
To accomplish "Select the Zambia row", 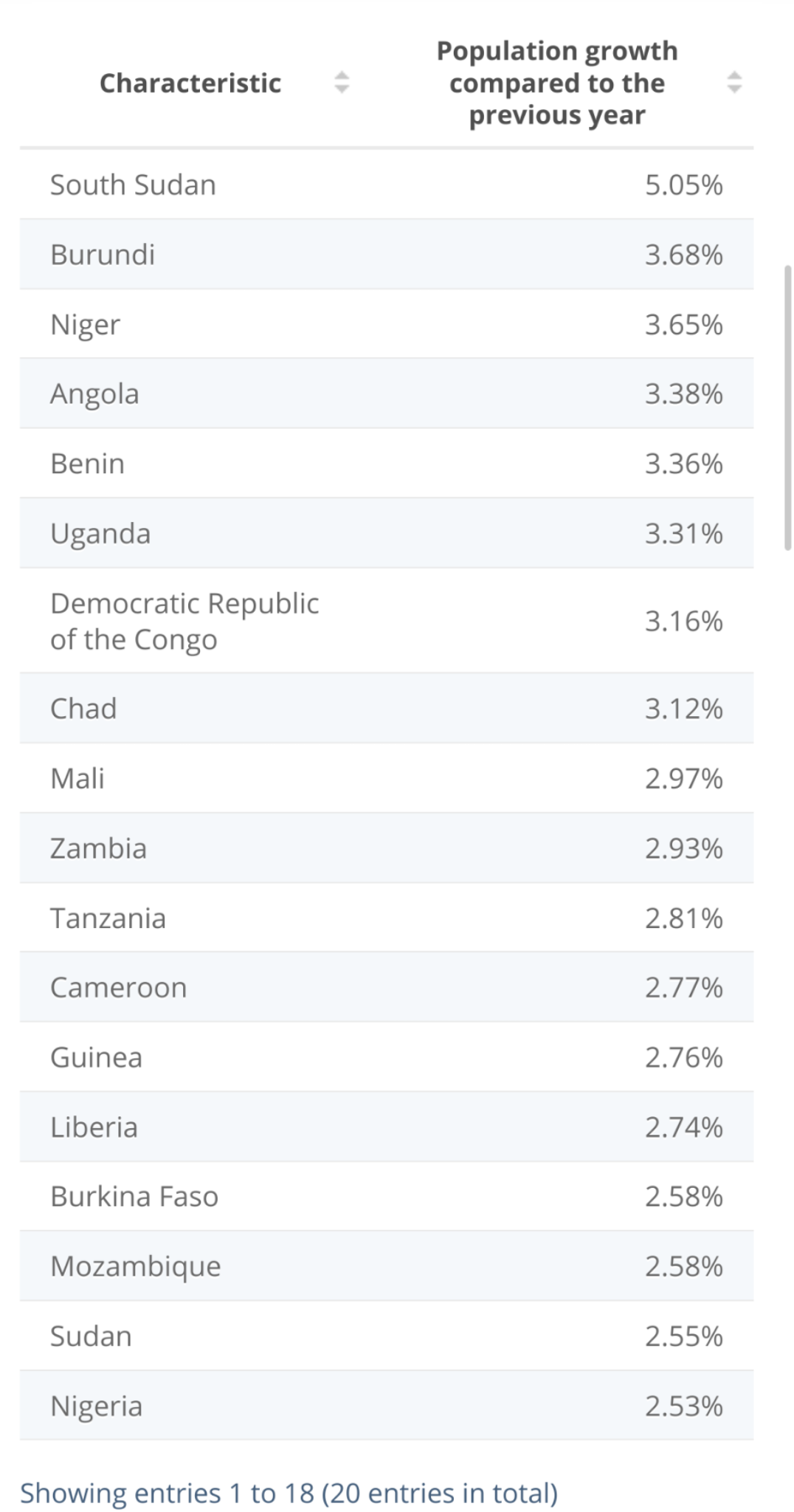I will (387, 848).
